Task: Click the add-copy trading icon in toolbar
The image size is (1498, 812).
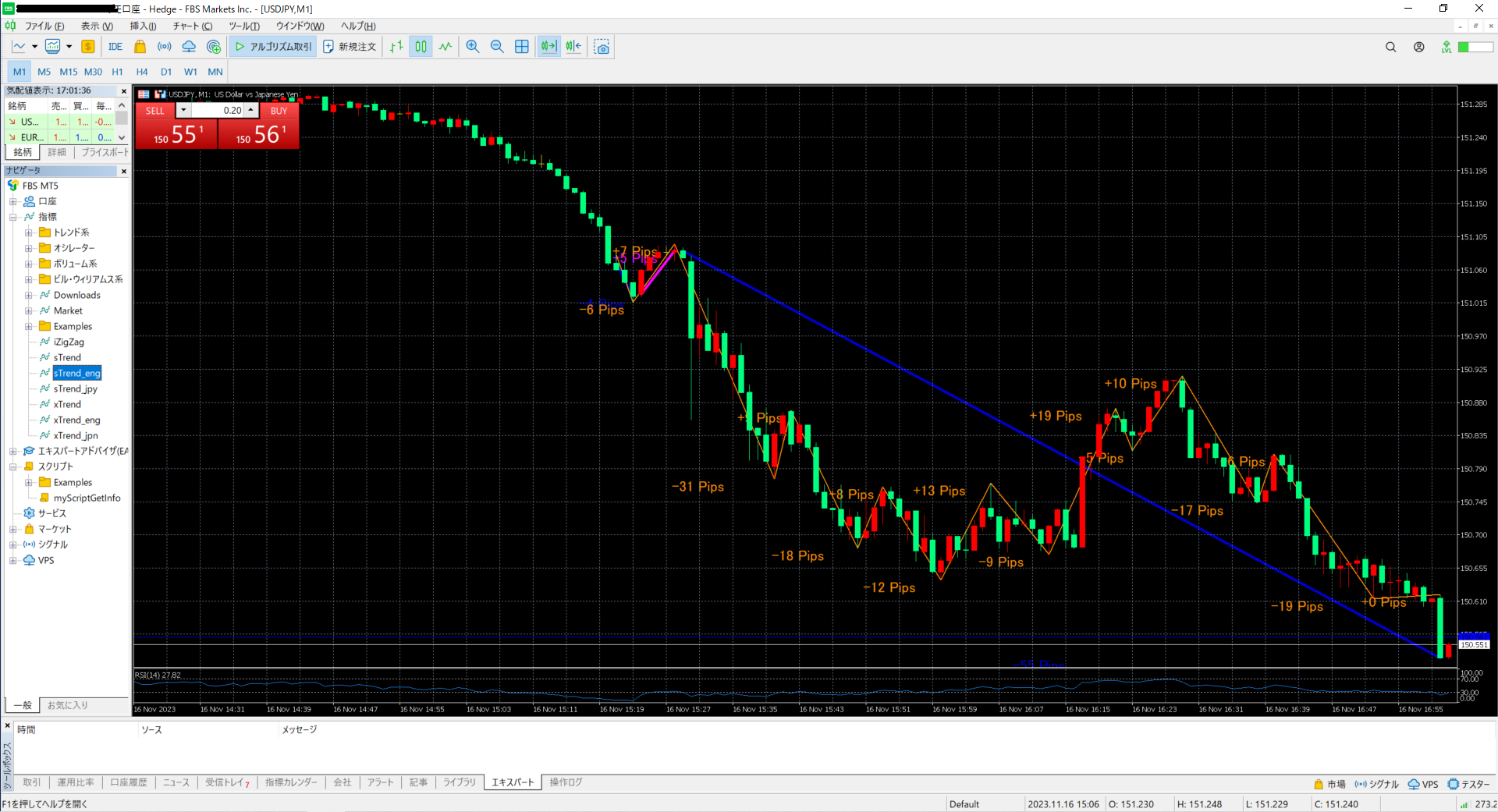Action: [x=214, y=47]
